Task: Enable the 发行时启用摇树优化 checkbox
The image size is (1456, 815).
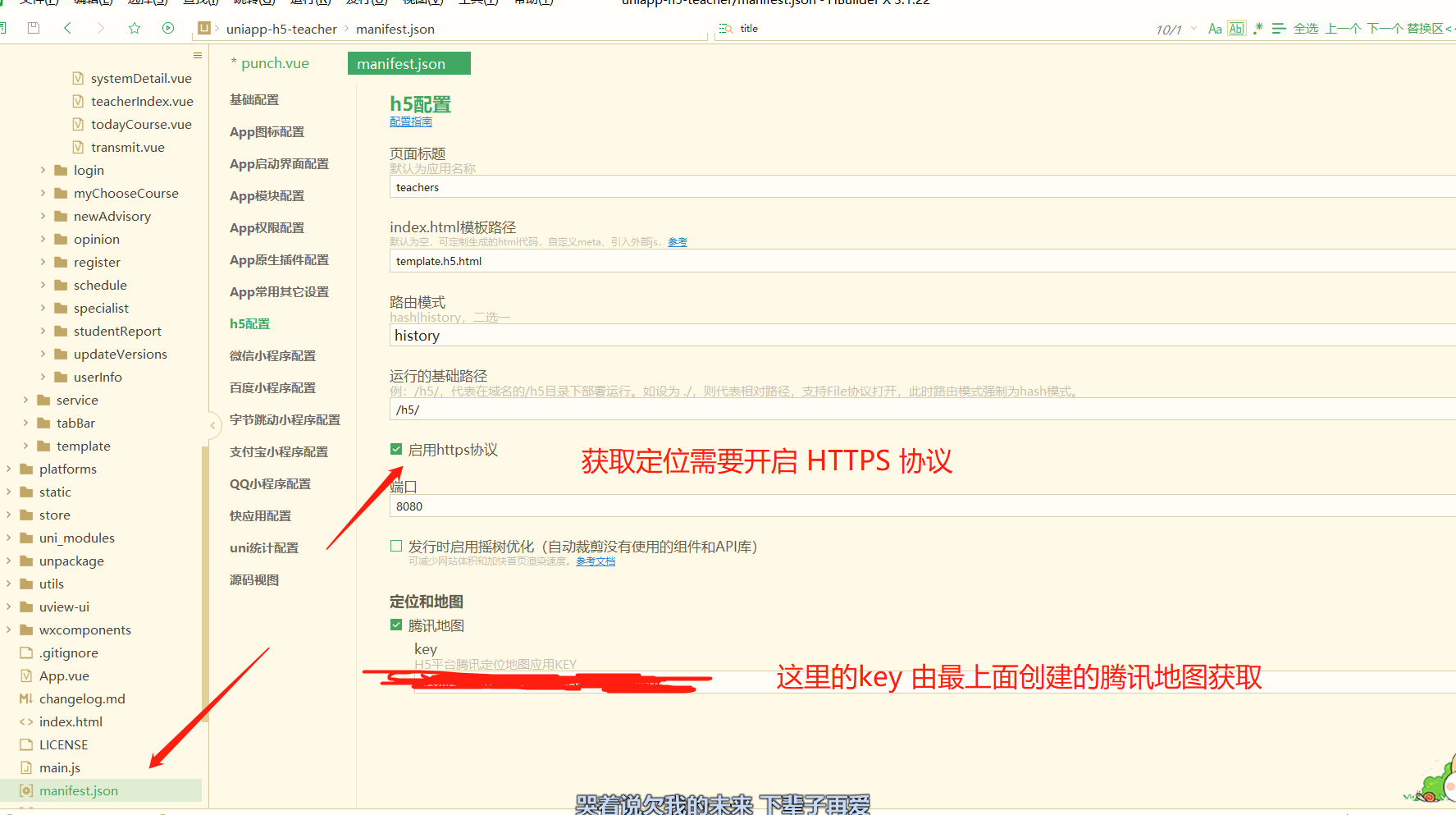Action: tap(396, 546)
